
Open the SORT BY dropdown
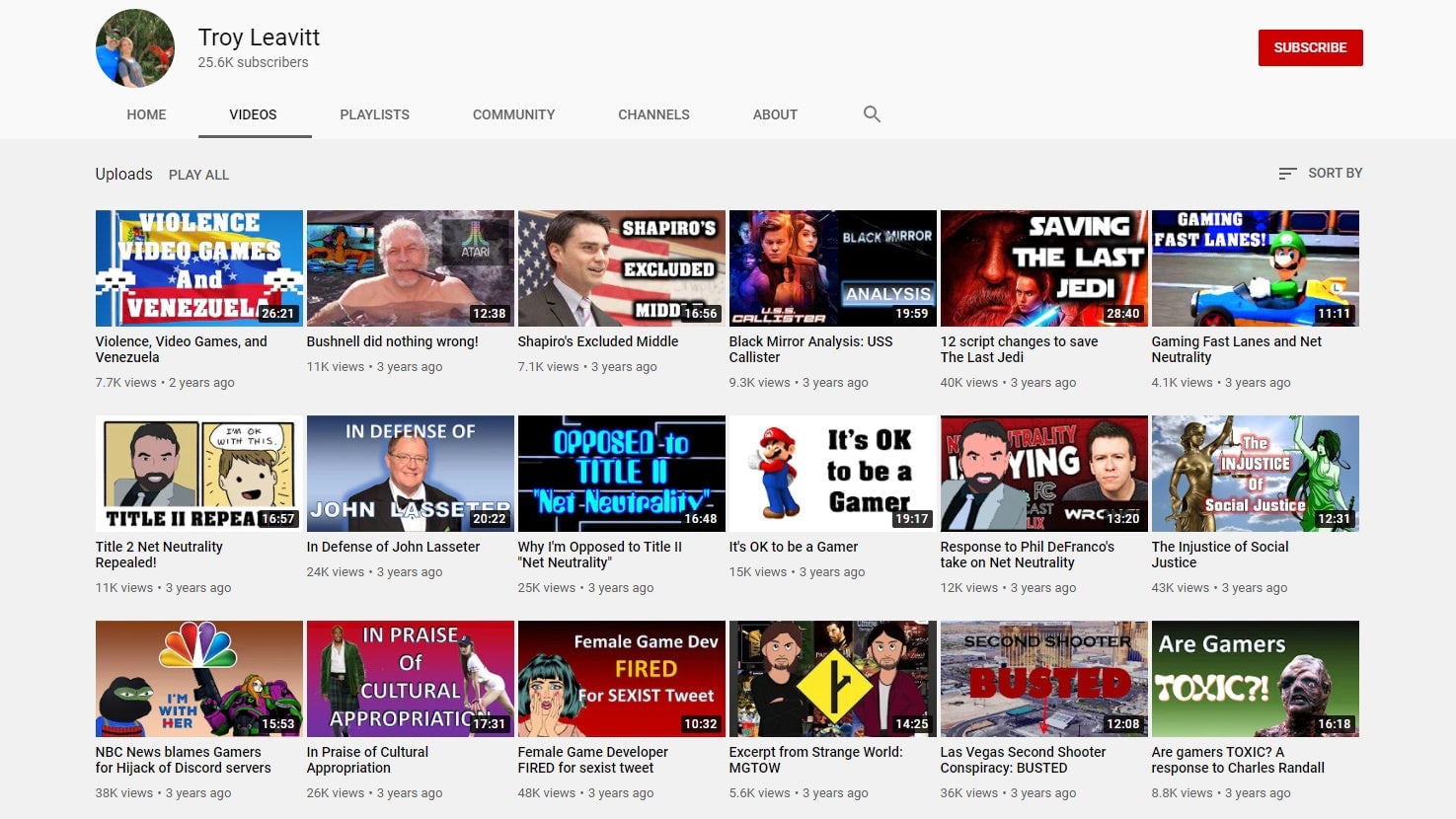tap(1334, 173)
